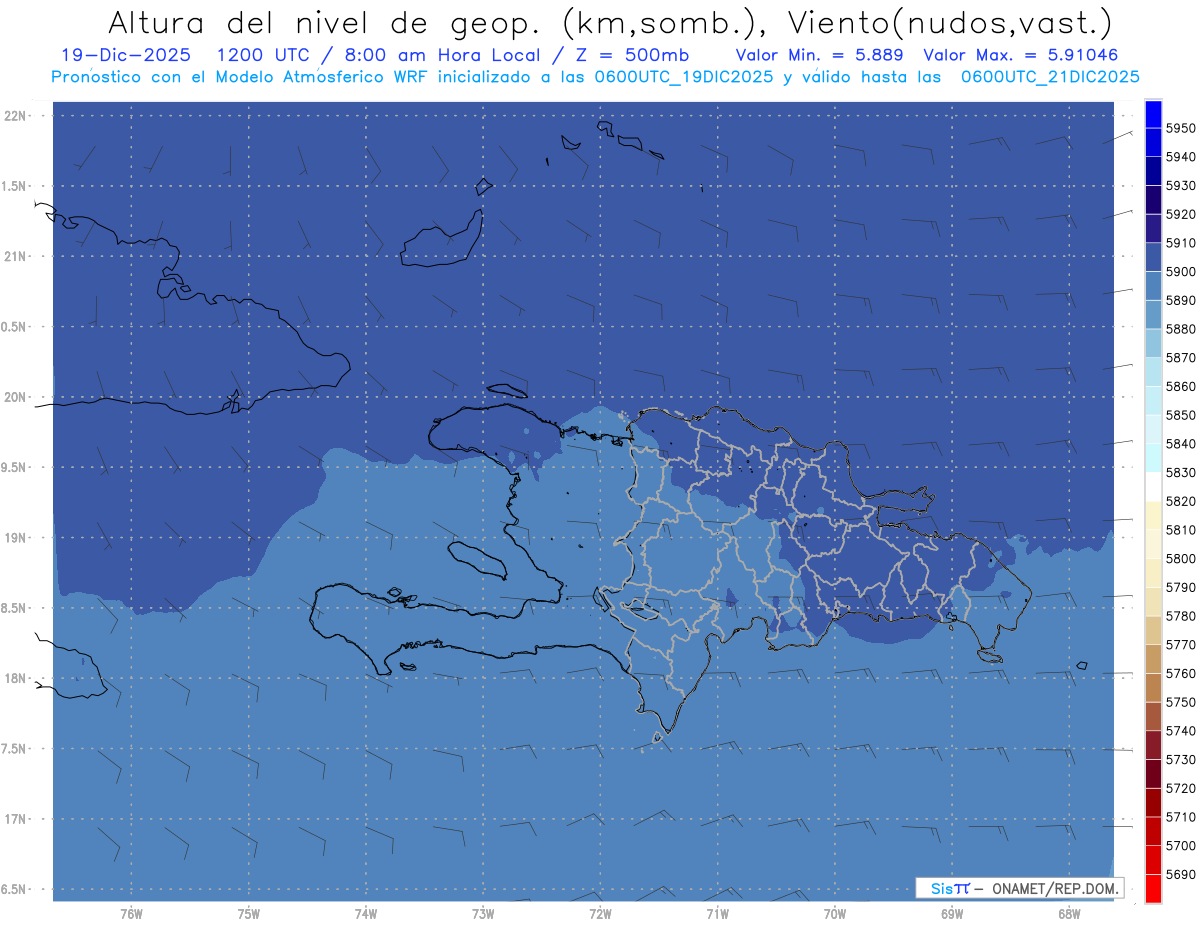Select the 'Z = 500mb' pressure level text
Viewport: 1200px width, 927px height.
tap(632, 55)
